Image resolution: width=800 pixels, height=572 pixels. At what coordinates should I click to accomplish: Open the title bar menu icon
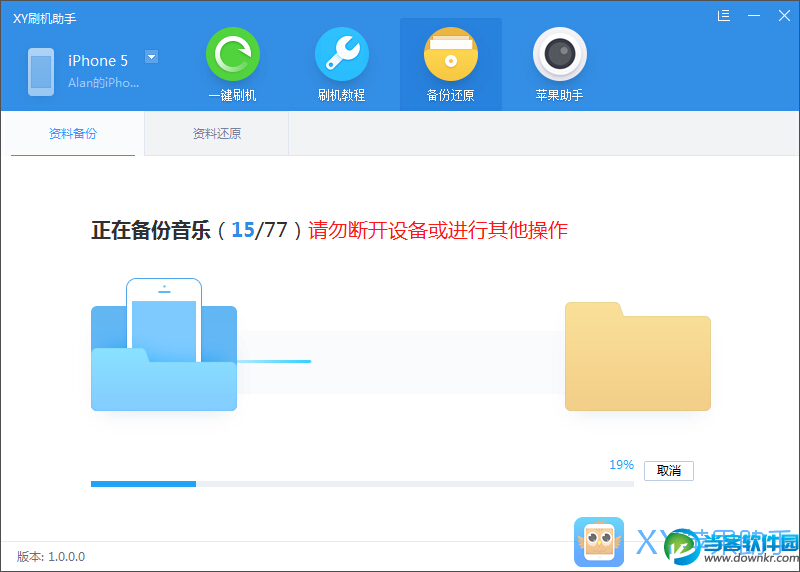click(x=723, y=16)
